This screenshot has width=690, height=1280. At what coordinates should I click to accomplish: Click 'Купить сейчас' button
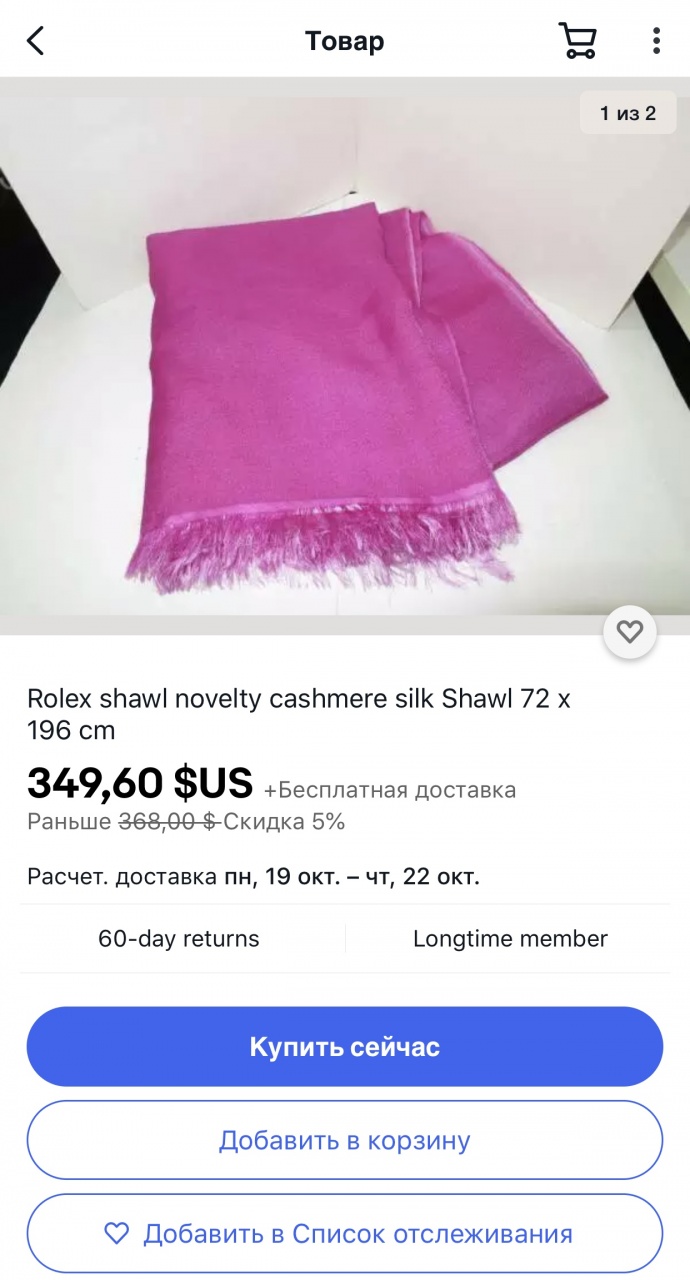345,1047
